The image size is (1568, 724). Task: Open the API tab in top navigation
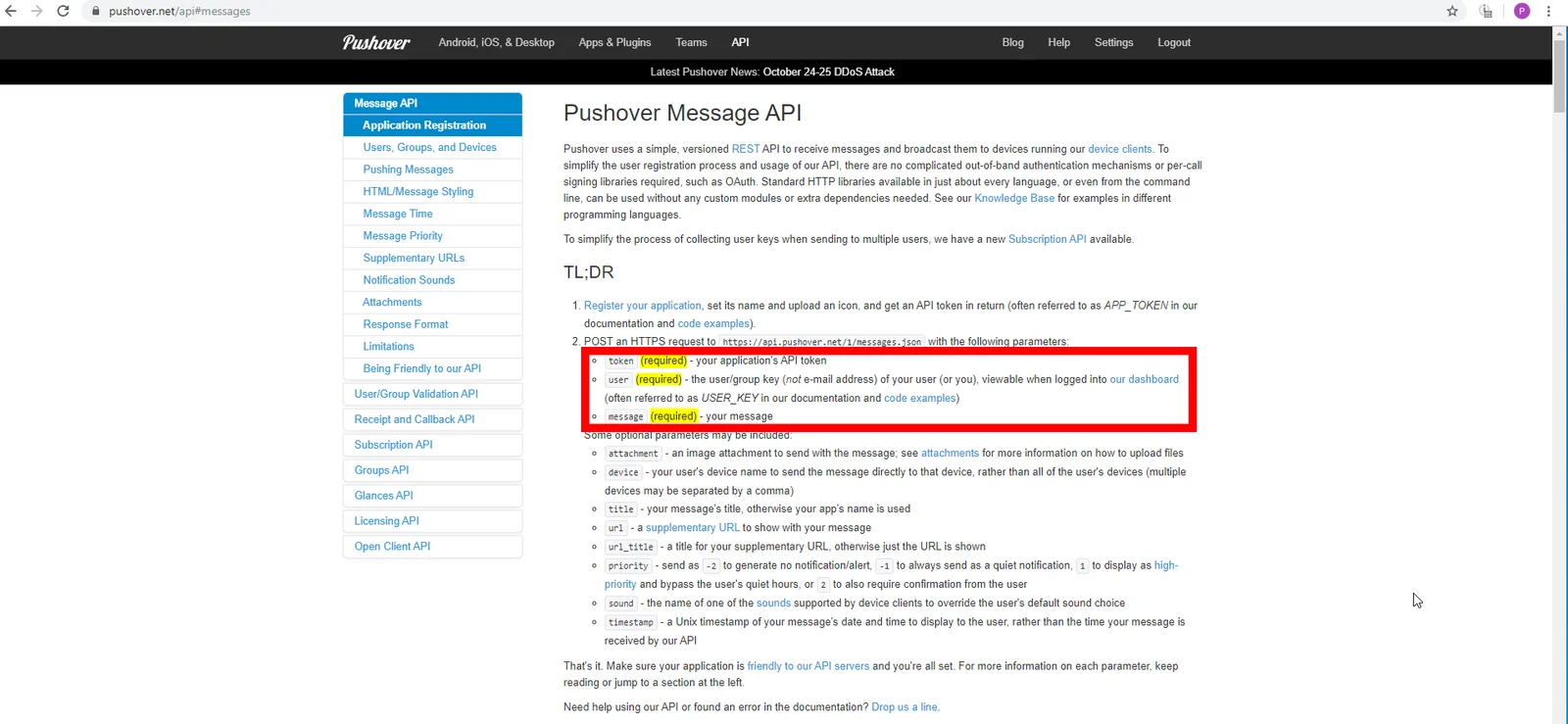point(740,42)
